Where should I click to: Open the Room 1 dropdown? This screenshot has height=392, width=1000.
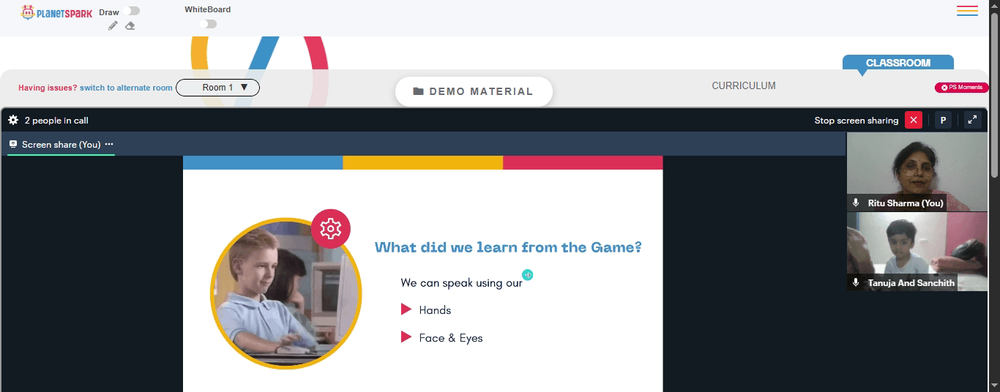point(217,88)
